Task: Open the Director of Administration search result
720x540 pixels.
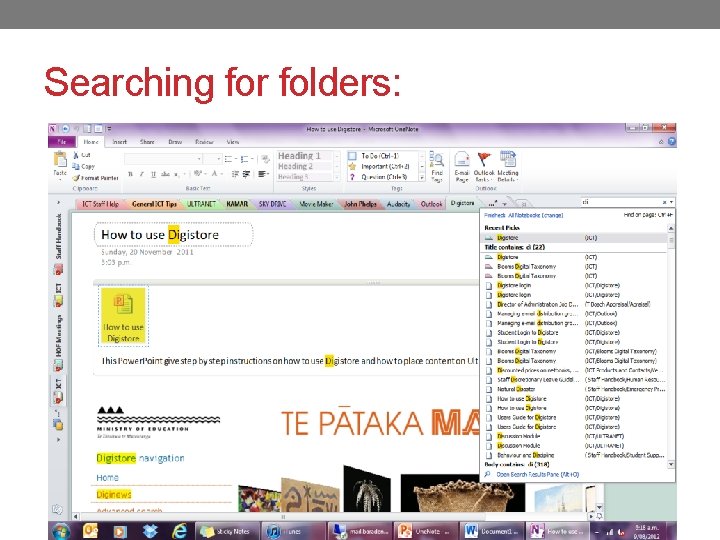Action: pos(576,304)
